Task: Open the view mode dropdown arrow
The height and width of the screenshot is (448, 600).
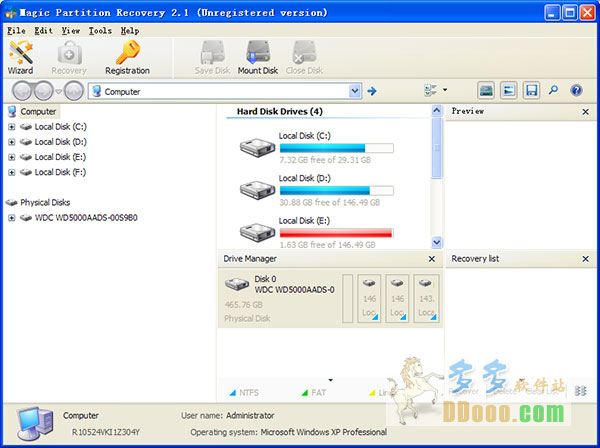Action: pos(445,90)
